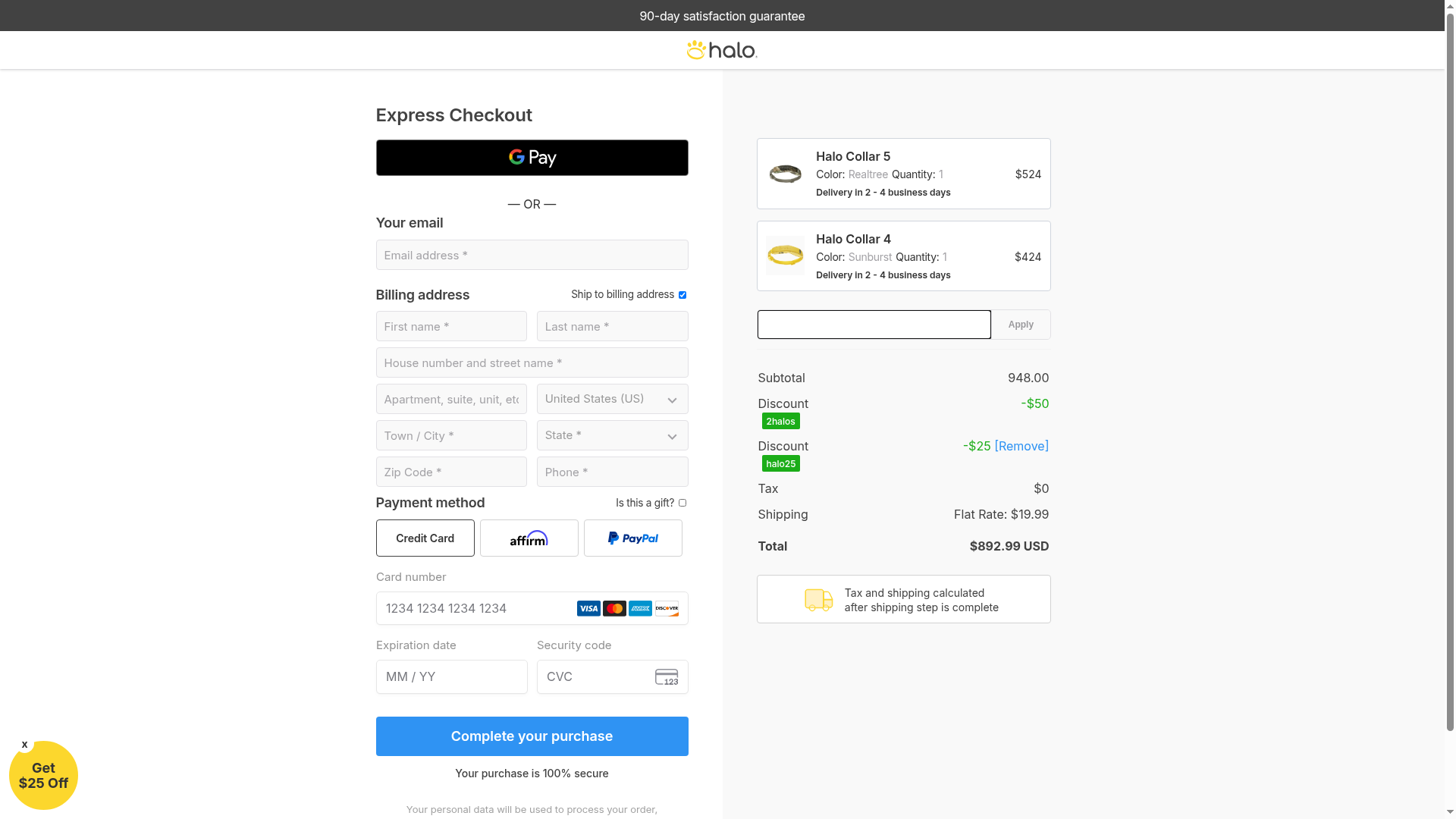Click the Halo logo in header
The height and width of the screenshot is (819, 1456).
tap(721, 50)
